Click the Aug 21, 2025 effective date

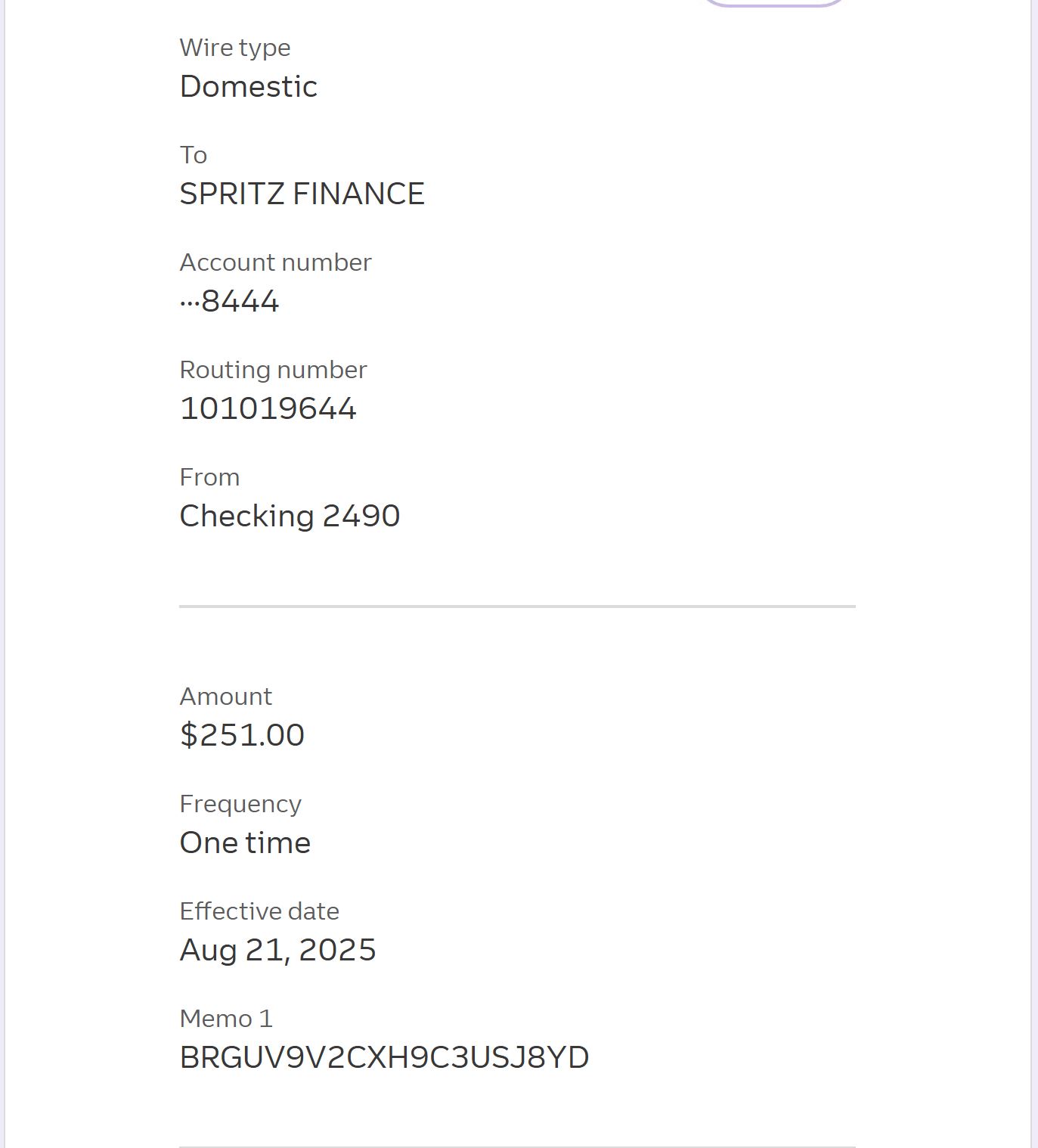click(x=277, y=950)
